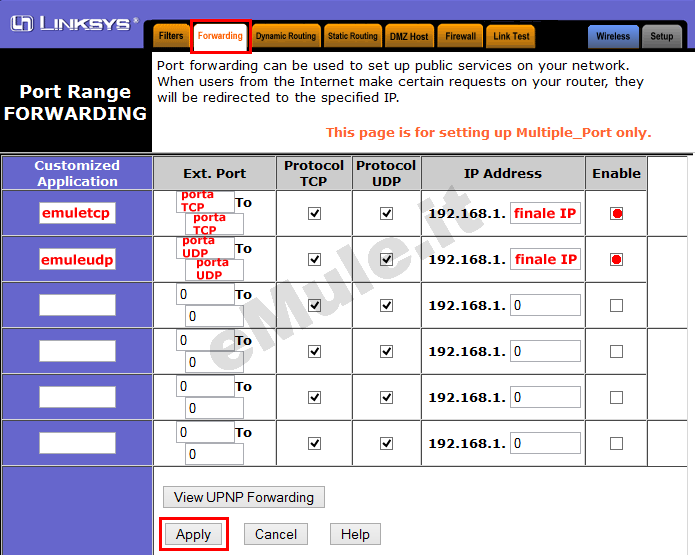The height and width of the screenshot is (555, 695).
Task: Toggle Protocol UDP for emuletcp row
Action: pyautogui.click(x=386, y=214)
